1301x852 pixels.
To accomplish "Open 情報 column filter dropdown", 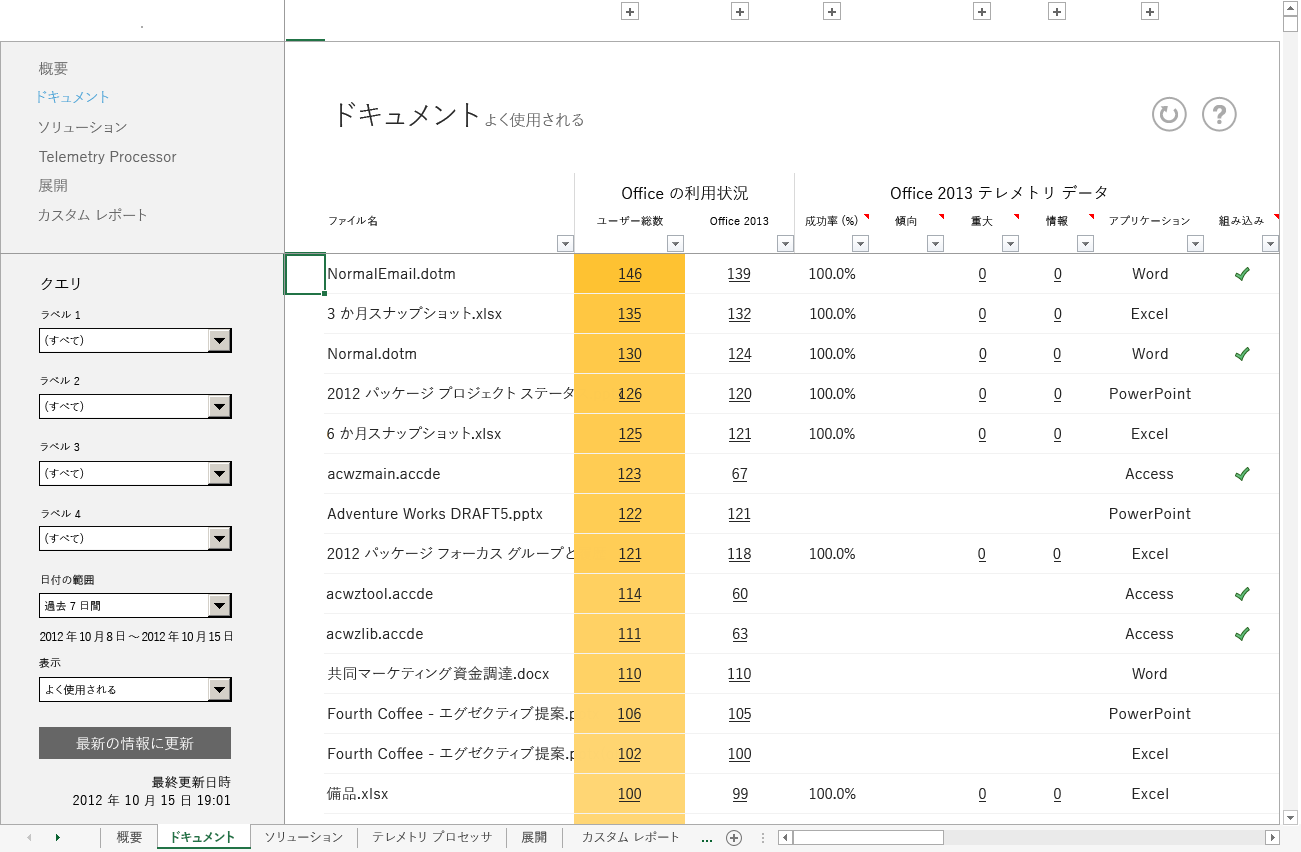I will [x=1085, y=243].
